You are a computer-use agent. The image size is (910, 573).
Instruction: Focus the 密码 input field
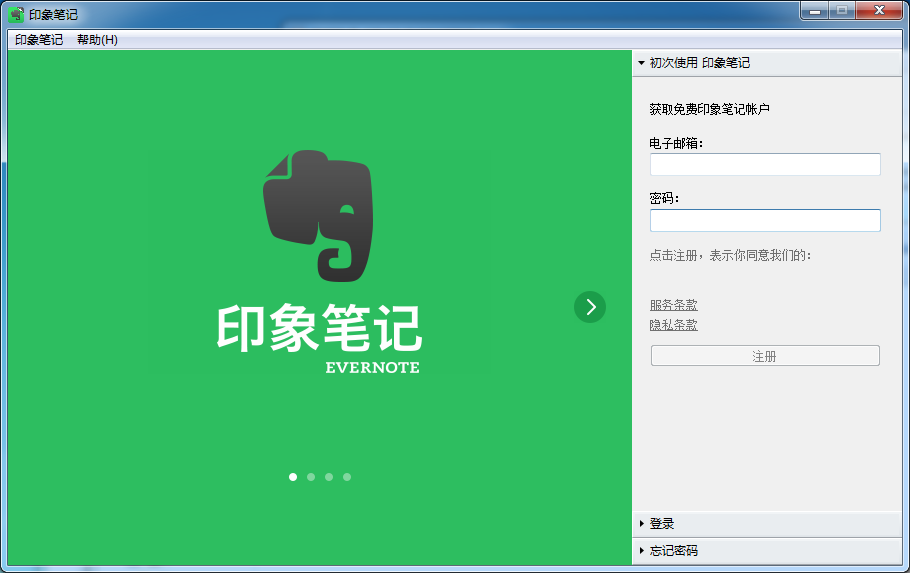765,221
